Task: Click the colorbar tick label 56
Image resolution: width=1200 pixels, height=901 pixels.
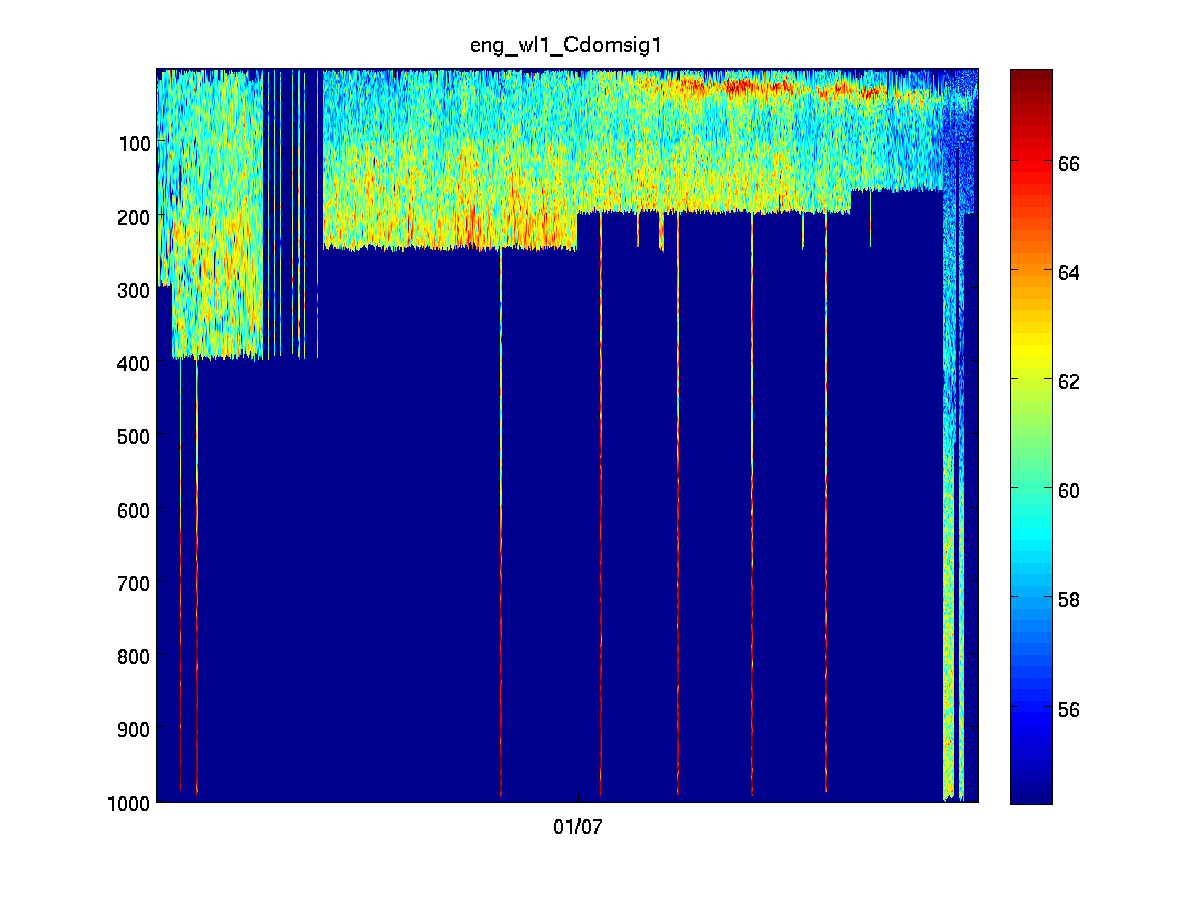Action: pos(1068,709)
